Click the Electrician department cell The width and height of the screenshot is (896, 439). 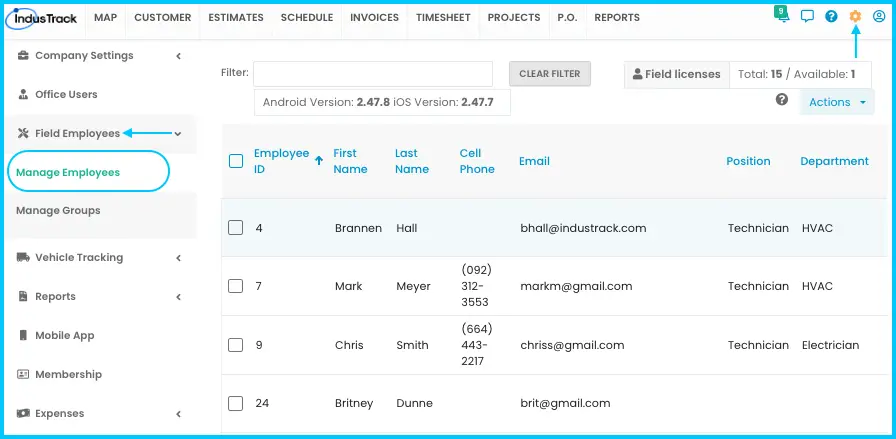830,345
